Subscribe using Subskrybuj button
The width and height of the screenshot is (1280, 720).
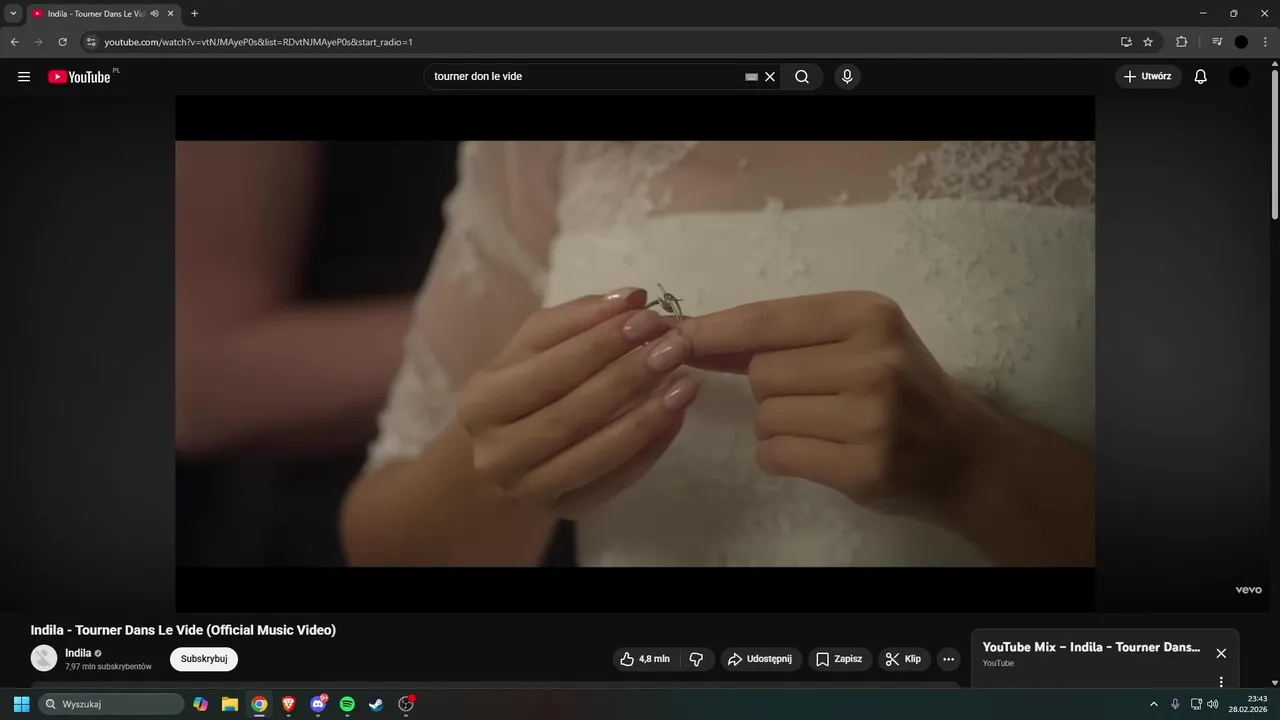click(204, 659)
